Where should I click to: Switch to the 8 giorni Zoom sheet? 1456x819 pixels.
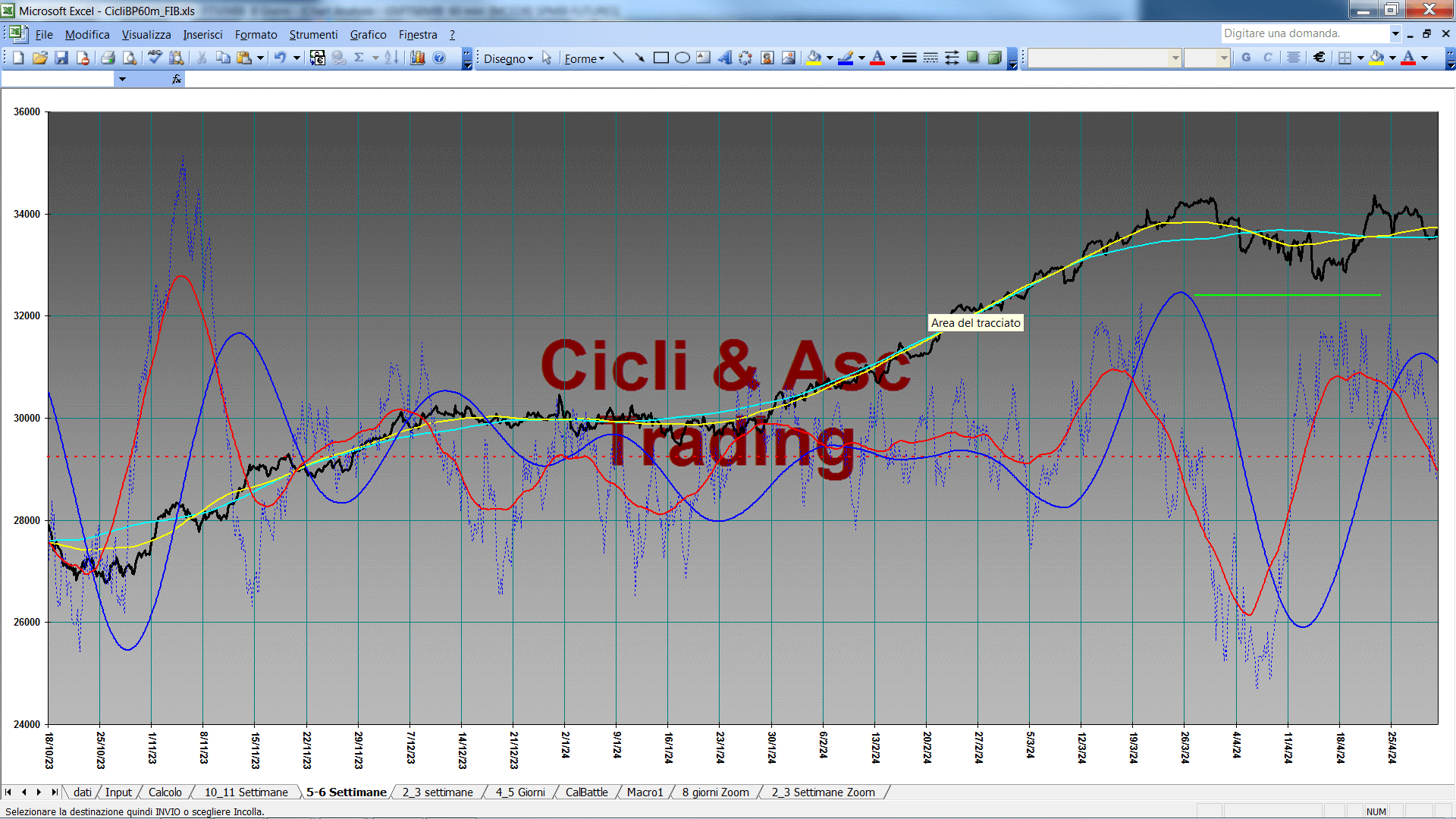click(x=715, y=792)
